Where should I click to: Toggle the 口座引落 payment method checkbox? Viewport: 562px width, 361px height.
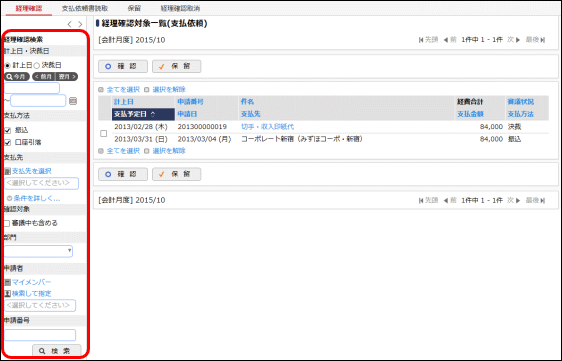pyautogui.click(x=8, y=143)
